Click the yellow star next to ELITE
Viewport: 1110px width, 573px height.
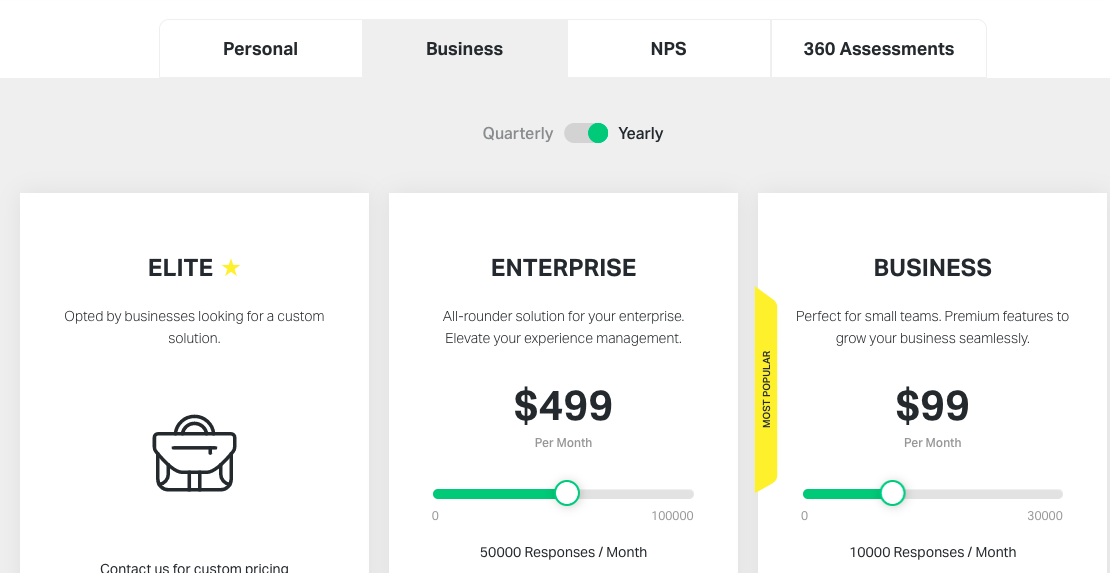tap(231, 268)
